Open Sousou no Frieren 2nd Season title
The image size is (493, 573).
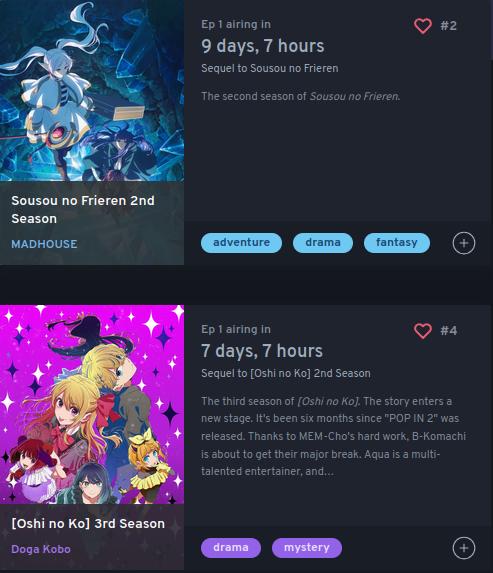click(83, 209)
